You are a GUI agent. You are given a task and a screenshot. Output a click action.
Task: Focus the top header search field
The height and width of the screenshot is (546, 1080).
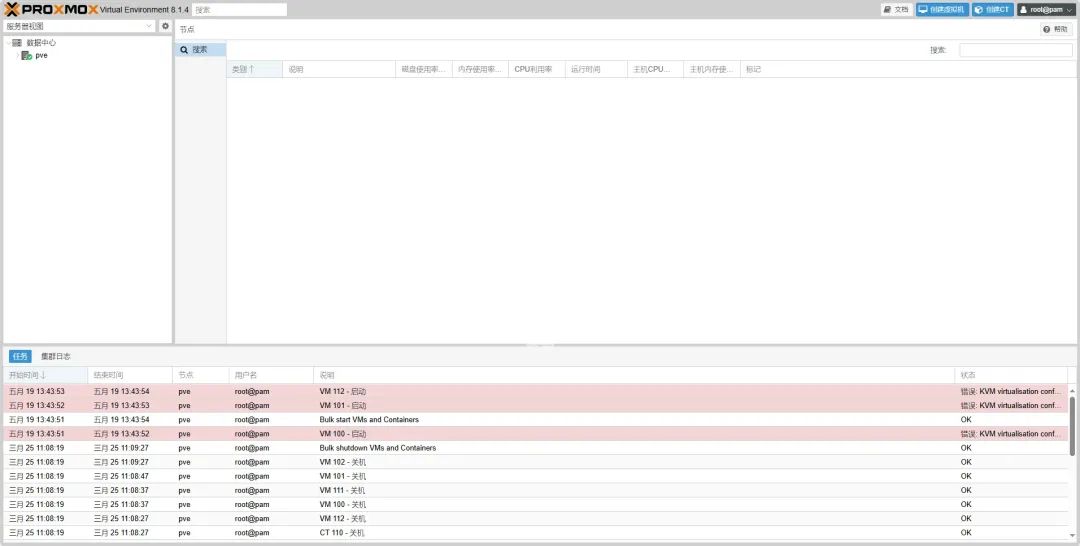(239, 9)
